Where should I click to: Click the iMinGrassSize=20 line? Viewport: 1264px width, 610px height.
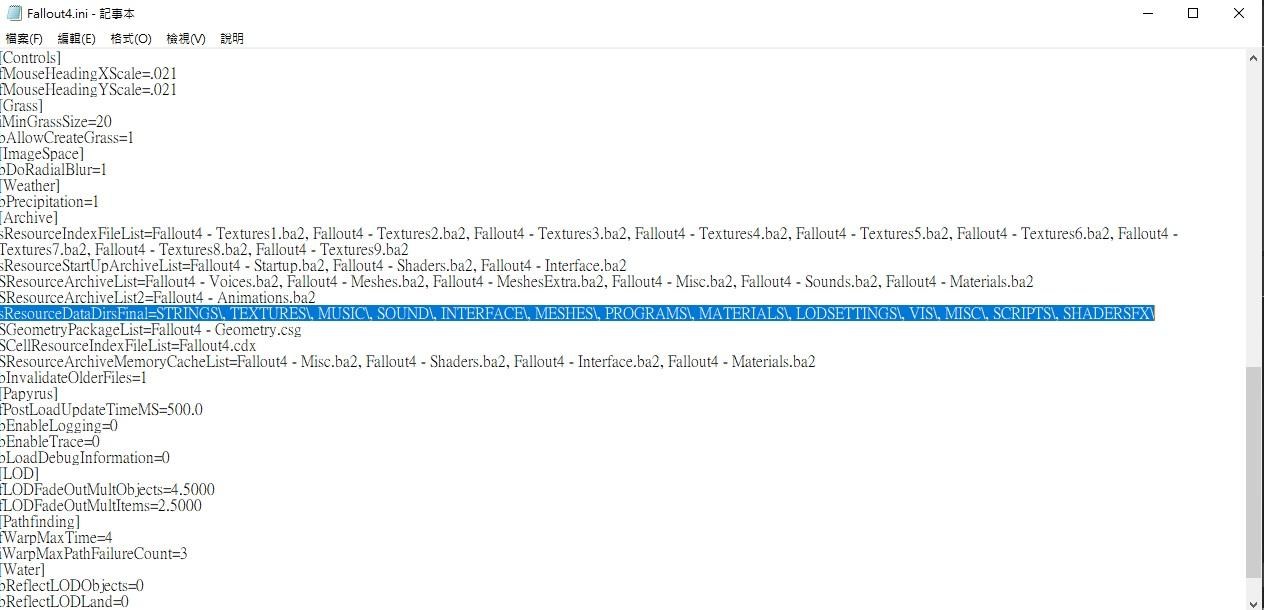[56, 122]
